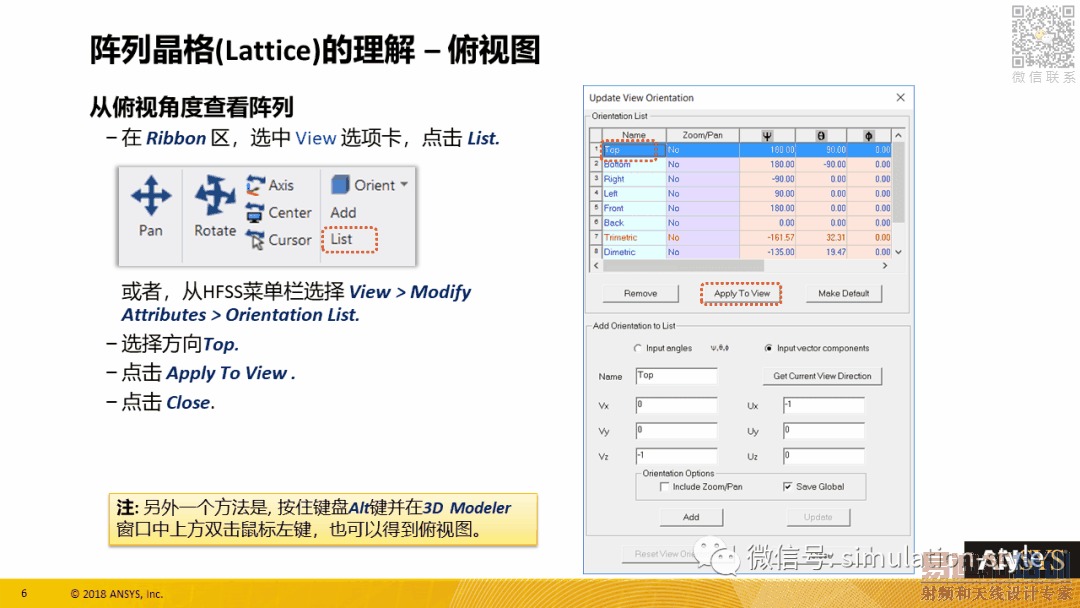Screen dimensions: 1080x608
Task: Select the Back orientation row
Action: 741,223
